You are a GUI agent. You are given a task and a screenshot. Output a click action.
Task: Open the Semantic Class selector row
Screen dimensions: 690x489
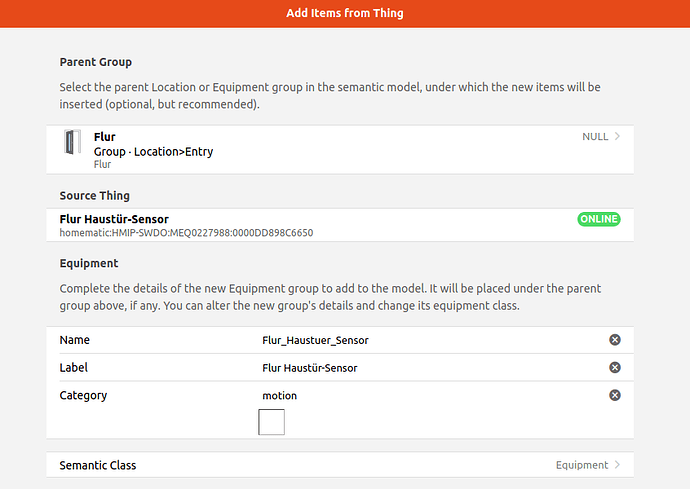(340, 465)
